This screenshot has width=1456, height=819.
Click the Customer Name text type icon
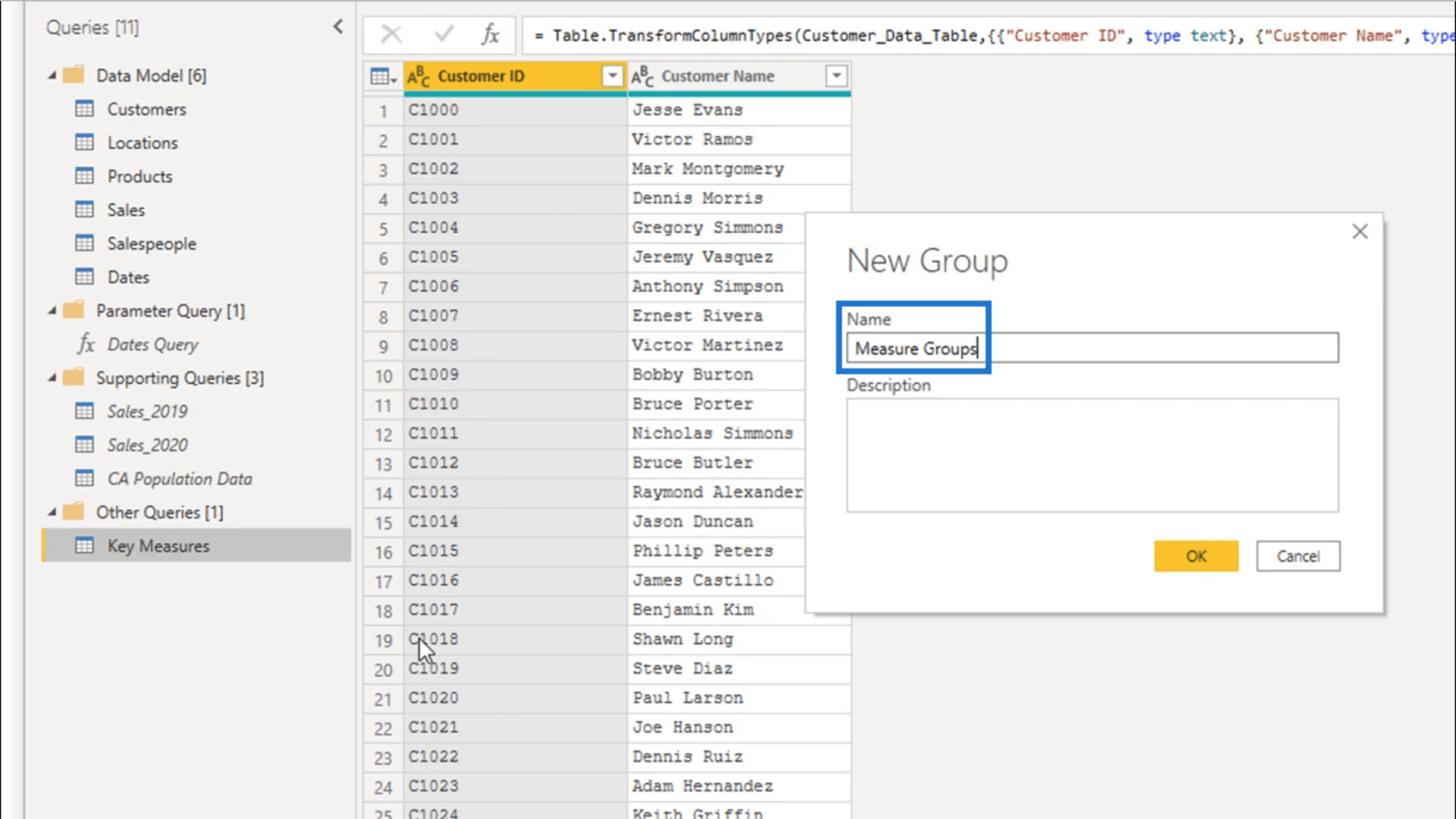point(642,76)
